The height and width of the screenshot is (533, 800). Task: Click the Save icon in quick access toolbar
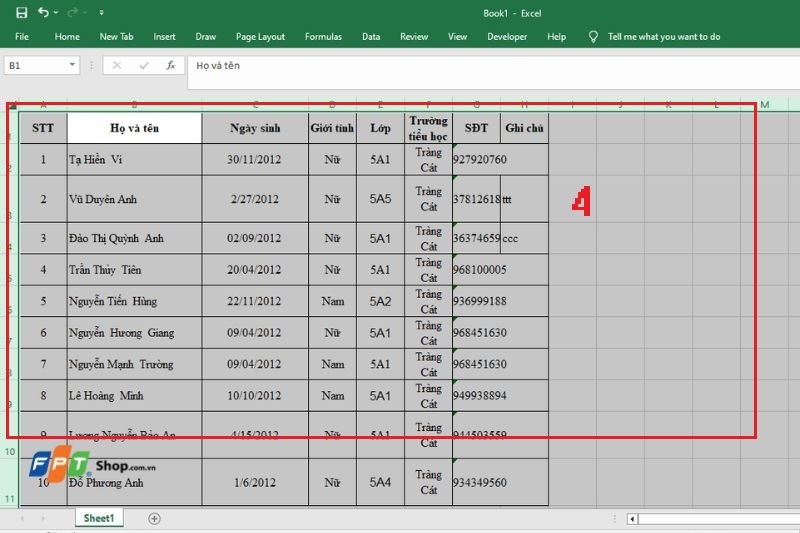coord(21,13)
